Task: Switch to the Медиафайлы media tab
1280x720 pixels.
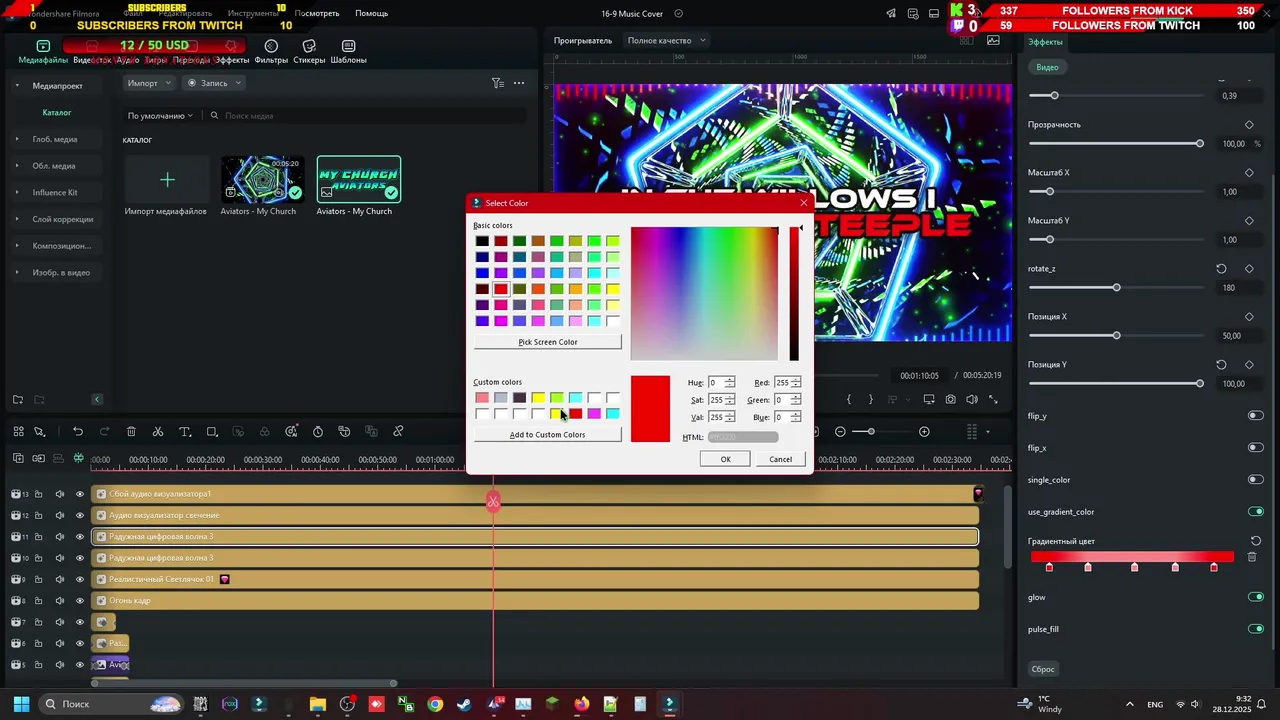Action: tap(43, 52)
